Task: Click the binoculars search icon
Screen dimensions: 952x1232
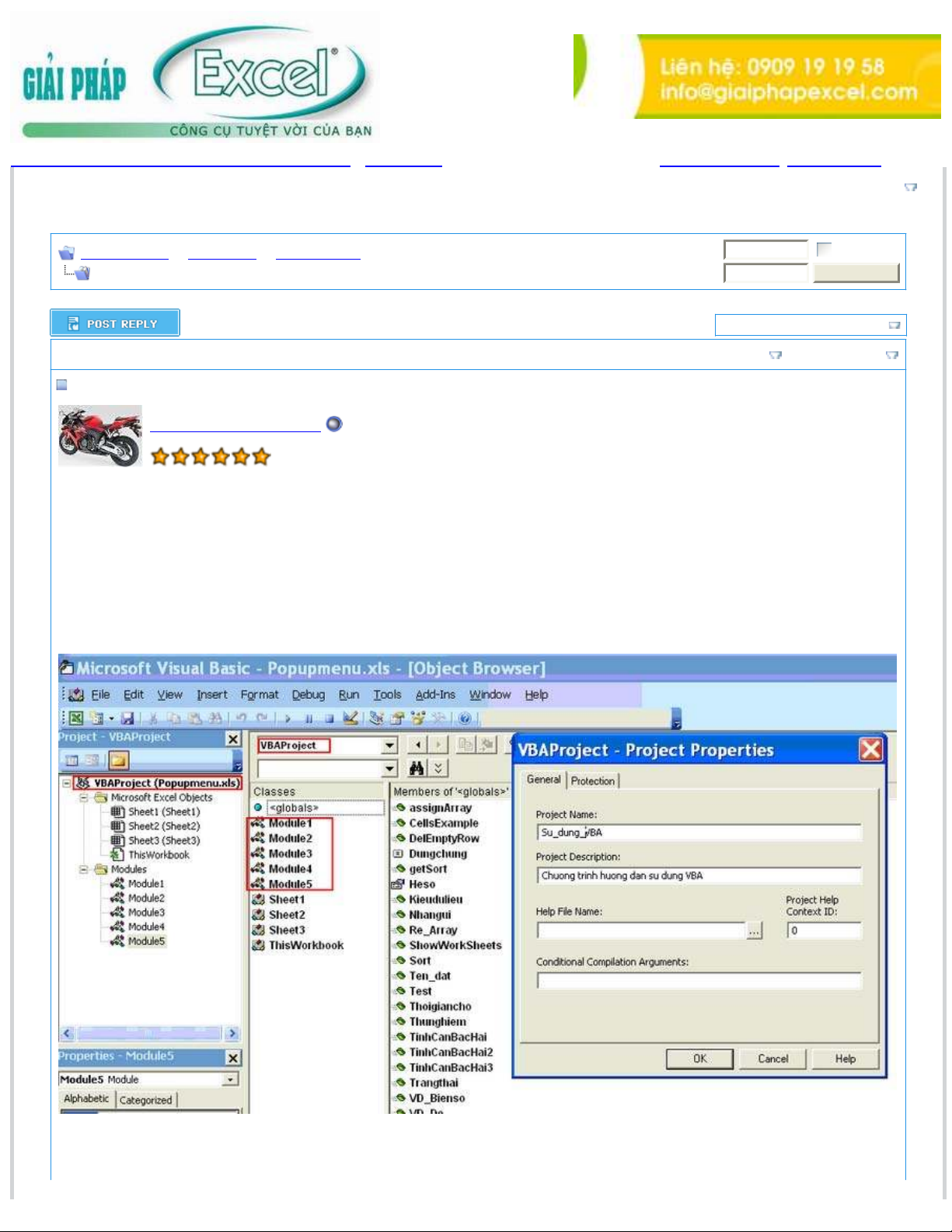Action: (417, 768)
